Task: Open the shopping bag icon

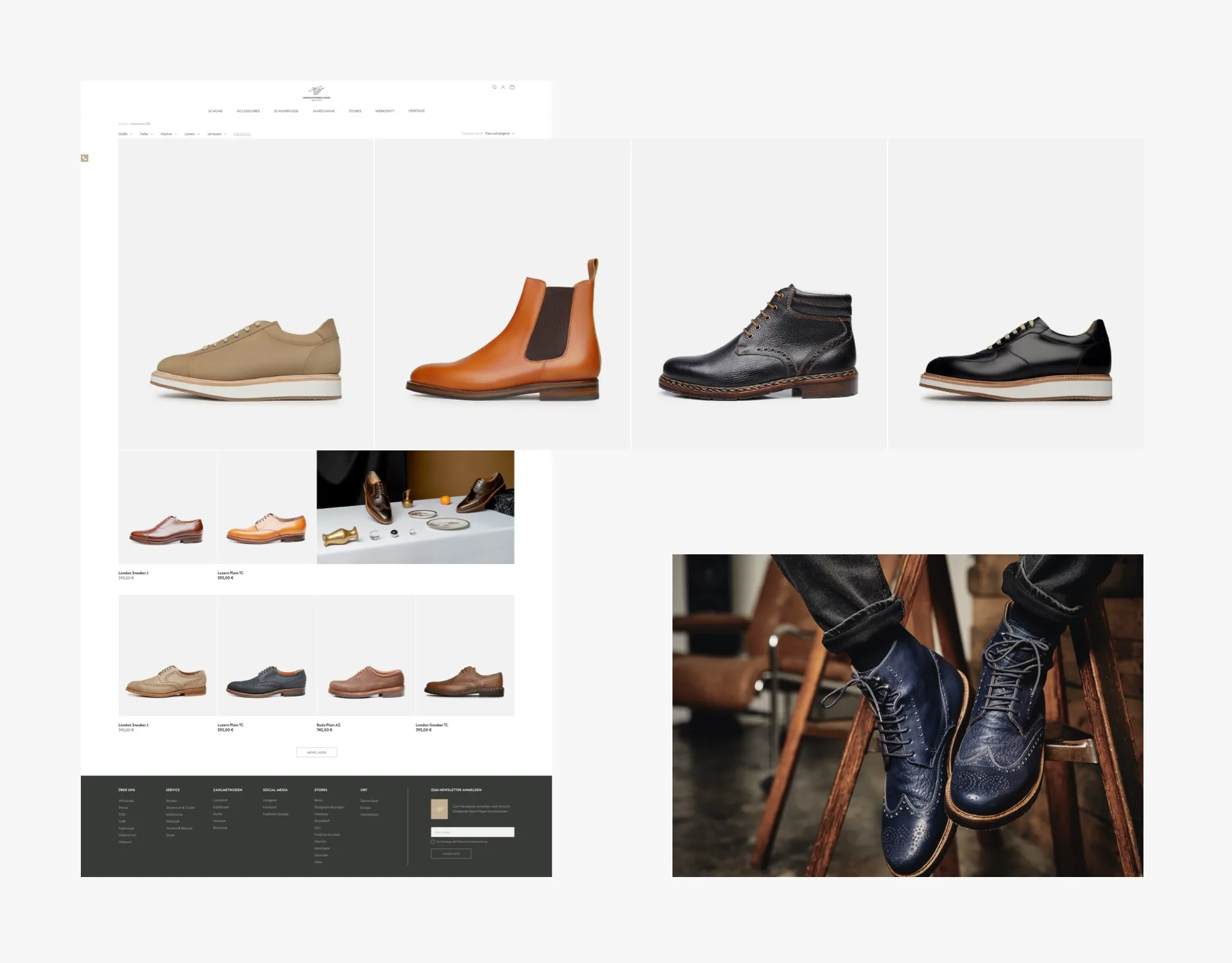Action: pyautogui.click(x=511, y=87)
